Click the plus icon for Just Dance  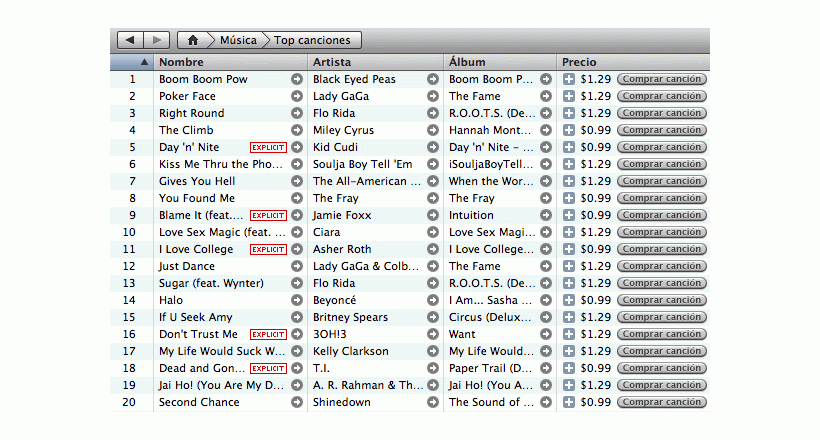click(569, 266)
